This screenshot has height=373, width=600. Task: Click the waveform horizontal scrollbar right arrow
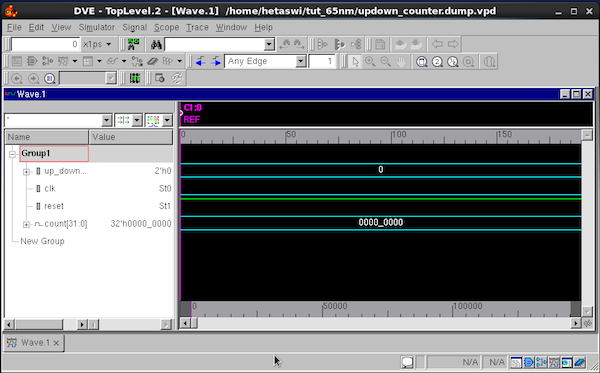tap(576, 323)
